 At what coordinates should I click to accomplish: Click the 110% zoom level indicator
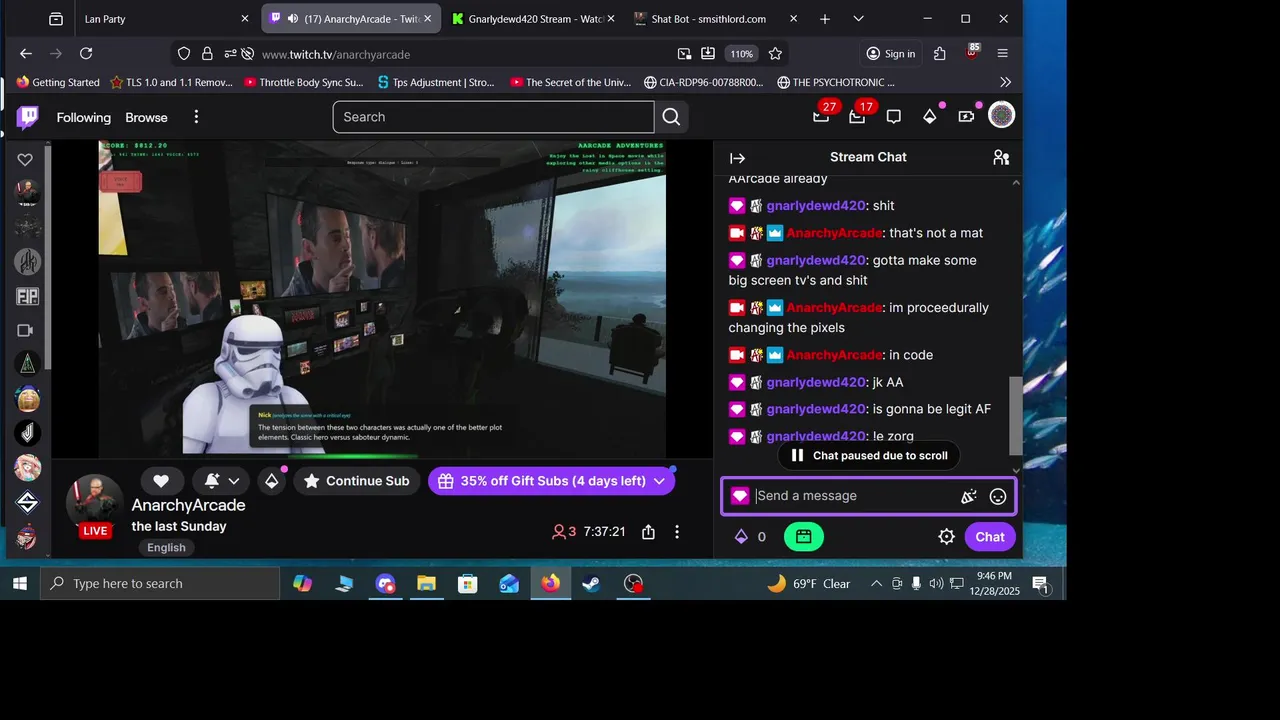coord(741,54)
